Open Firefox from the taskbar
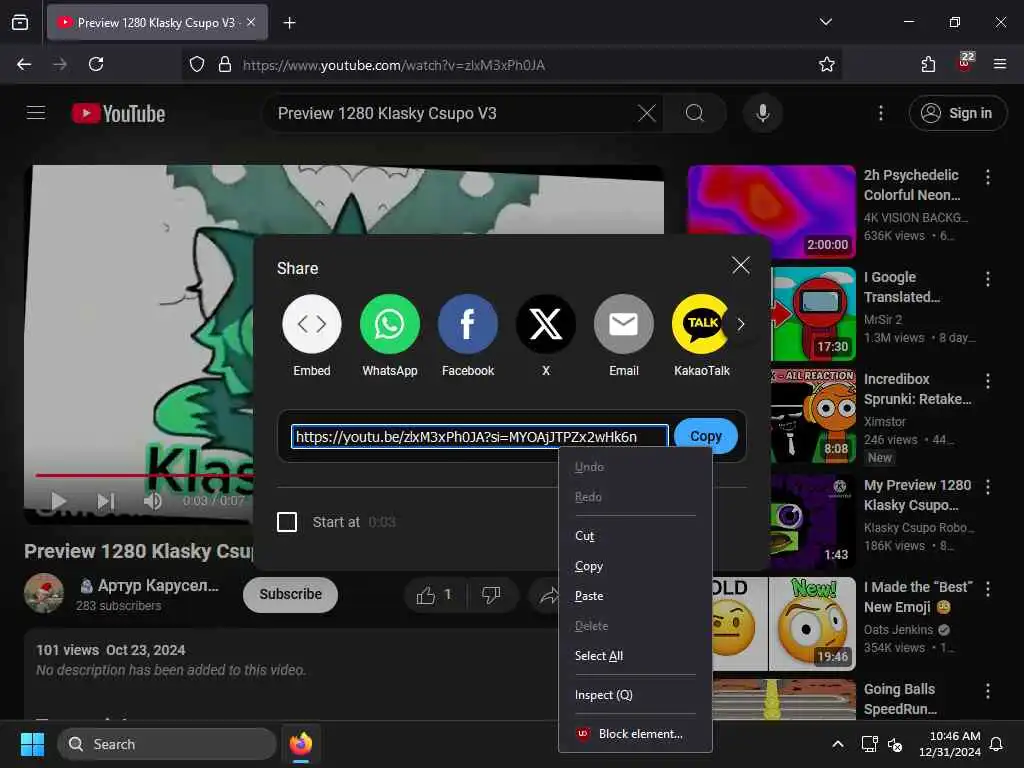The width and height of the screenshot is (1024, 768). point(300,744)
